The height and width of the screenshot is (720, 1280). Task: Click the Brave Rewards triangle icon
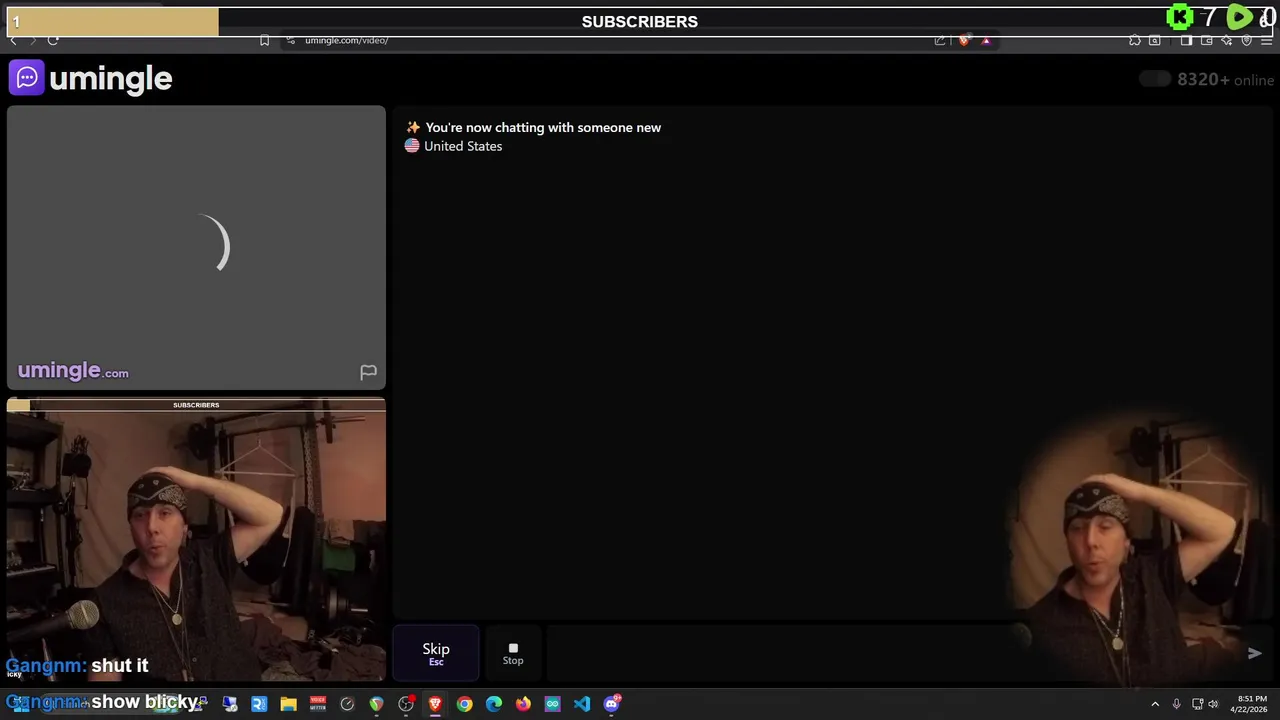[986, 40]
